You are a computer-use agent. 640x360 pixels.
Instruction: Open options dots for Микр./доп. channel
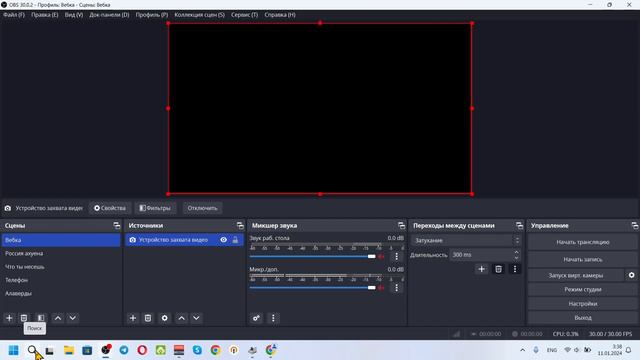pyautogui.click(x=396, y=288)
